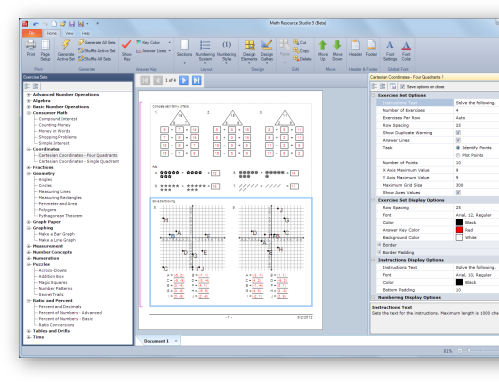
Task: Go to next page arrow button
Action: tap(184, 80)
